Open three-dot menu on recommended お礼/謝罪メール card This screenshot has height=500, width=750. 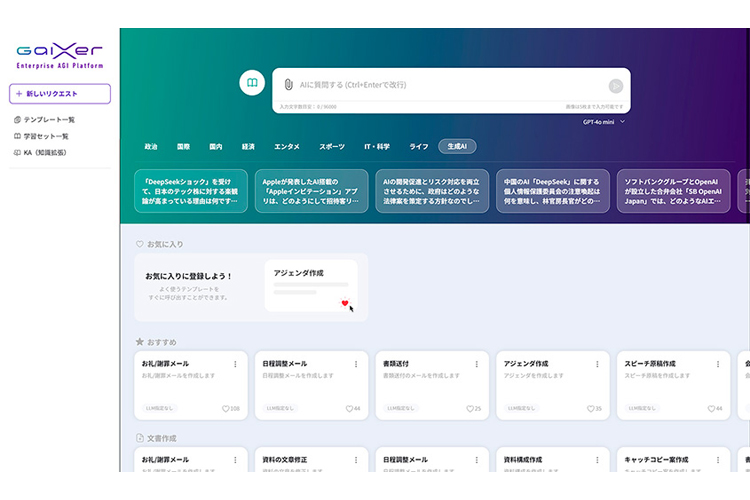[x=236, y=364]
